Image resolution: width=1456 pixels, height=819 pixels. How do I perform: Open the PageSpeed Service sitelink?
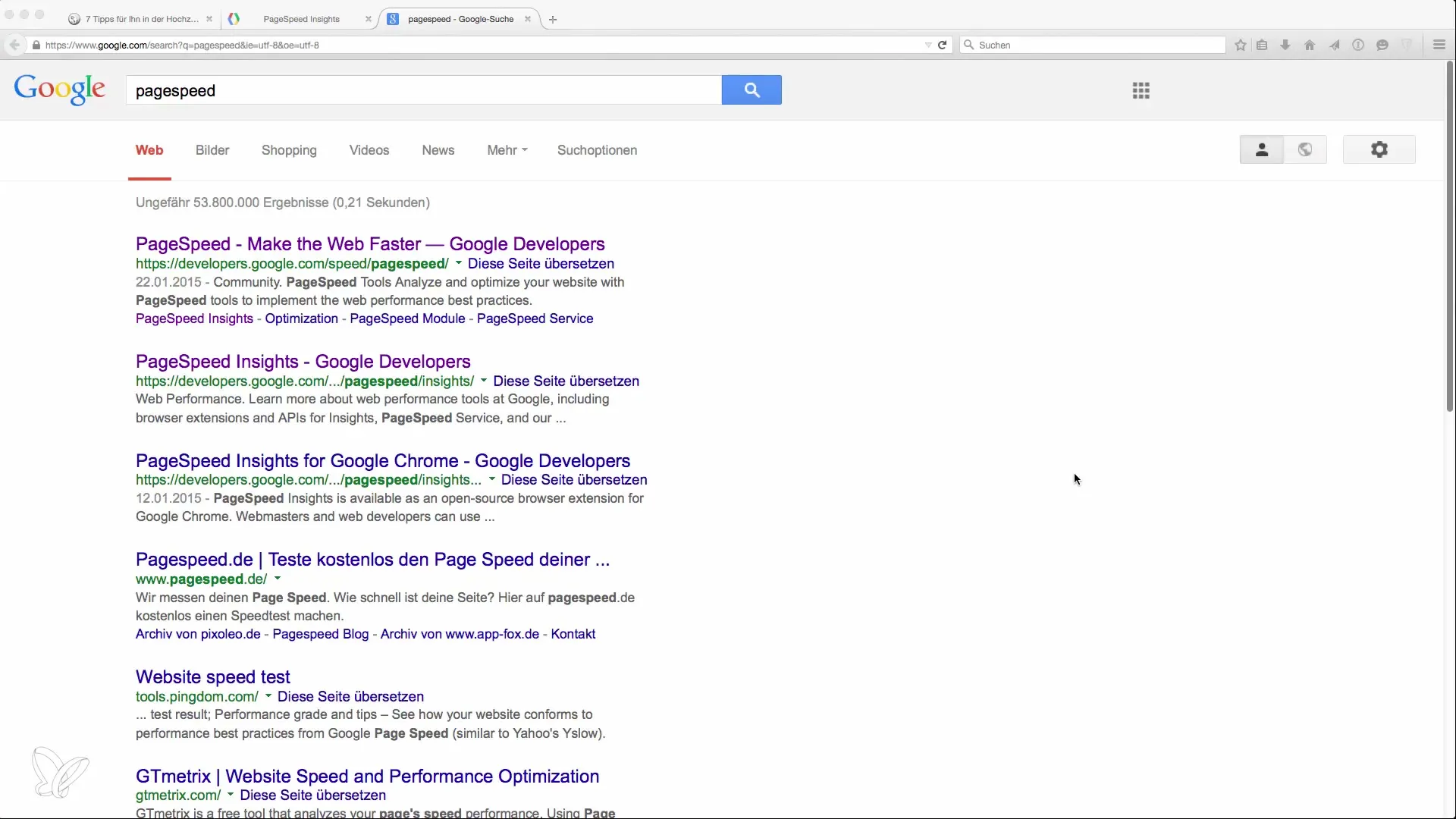pyautogui.click(x=535, y=318)
